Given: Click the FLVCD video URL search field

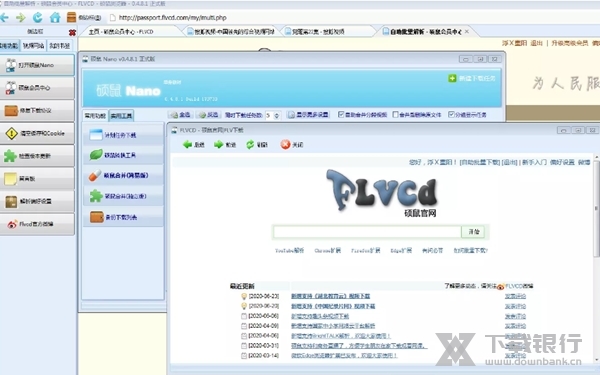Looking at the screenshot, I should coord(367,232).
